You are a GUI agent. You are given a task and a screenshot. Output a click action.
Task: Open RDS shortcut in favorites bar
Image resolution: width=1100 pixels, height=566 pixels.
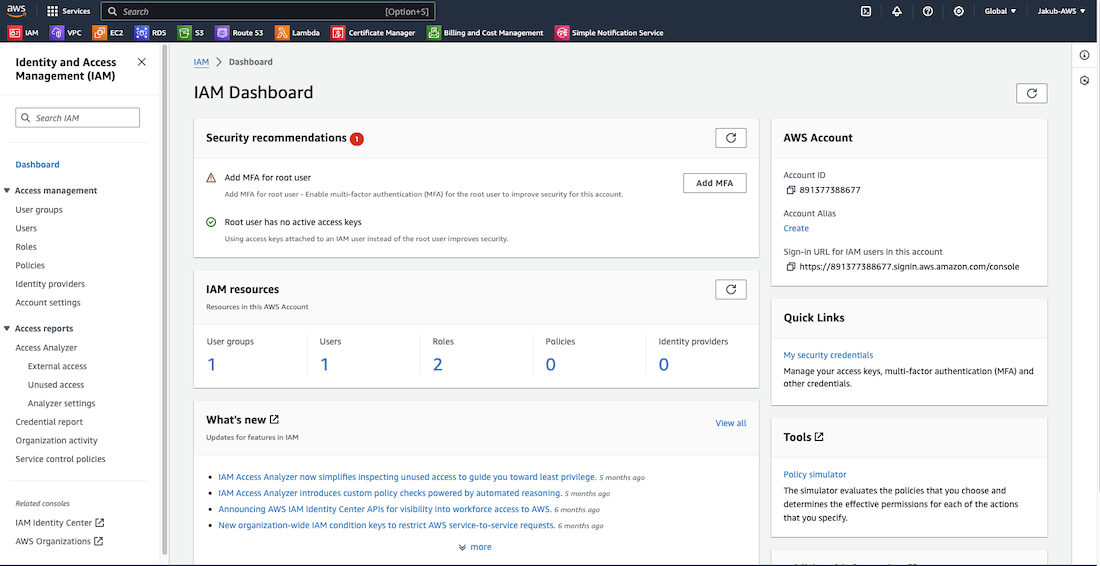(151, 33)
